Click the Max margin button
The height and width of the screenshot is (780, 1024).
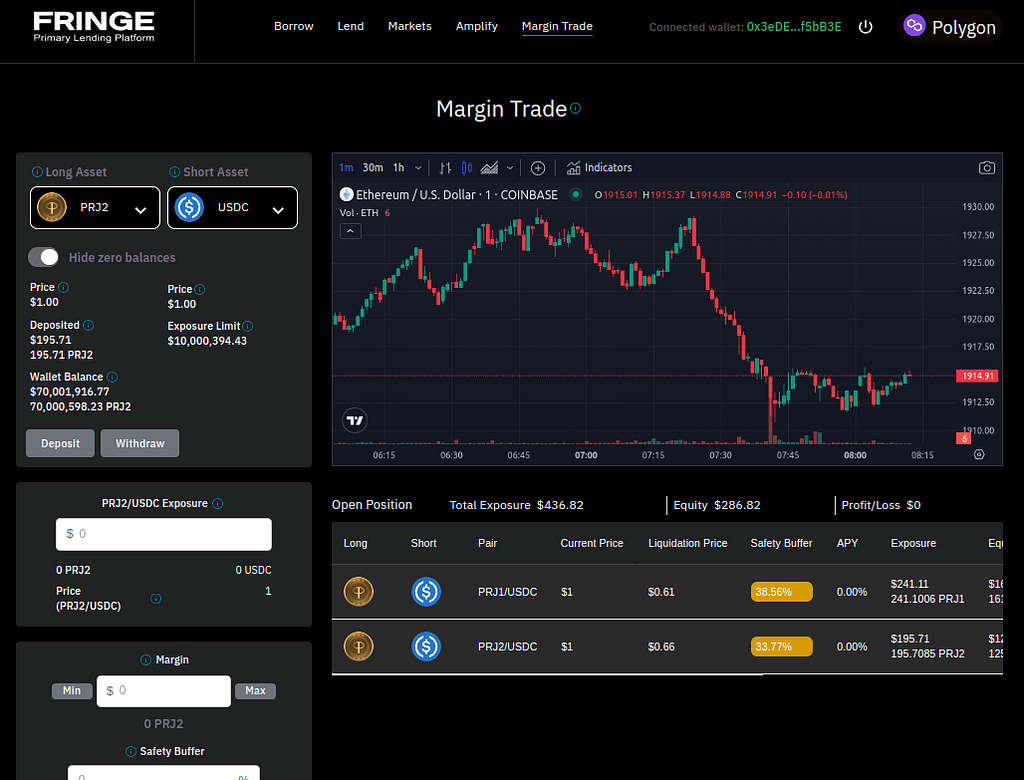click(255, 691)
